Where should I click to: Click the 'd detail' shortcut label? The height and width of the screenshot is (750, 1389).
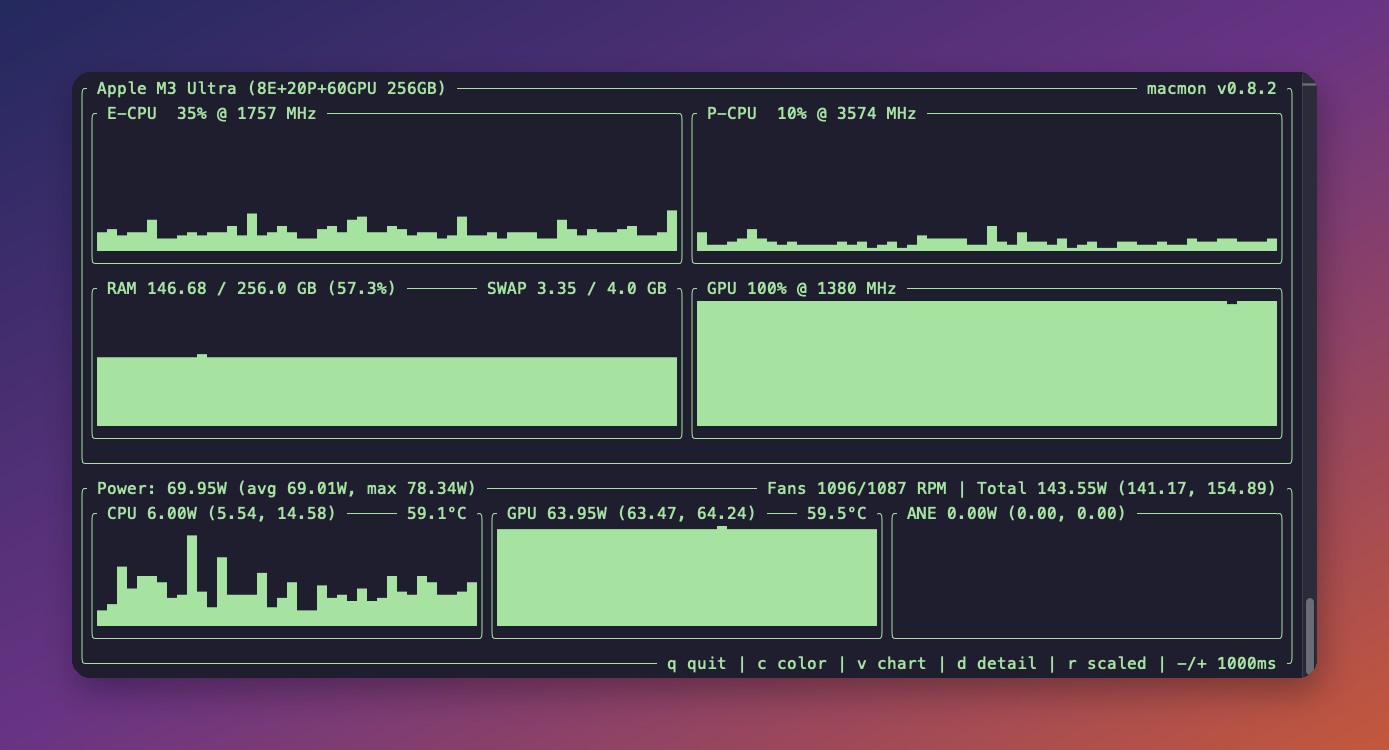pyautogui.click(x=997, y=663)
